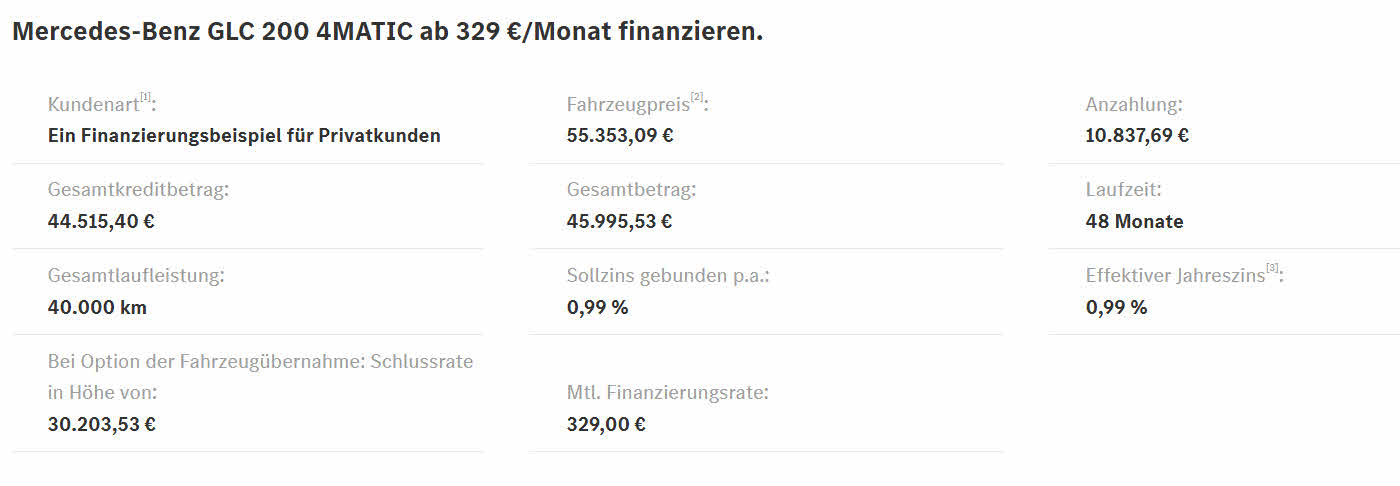Viewport: 1400px width, 486px height.
Task: Open footnote 2 beside Fahrzeugpreis
Action: (x=697, y=98)
